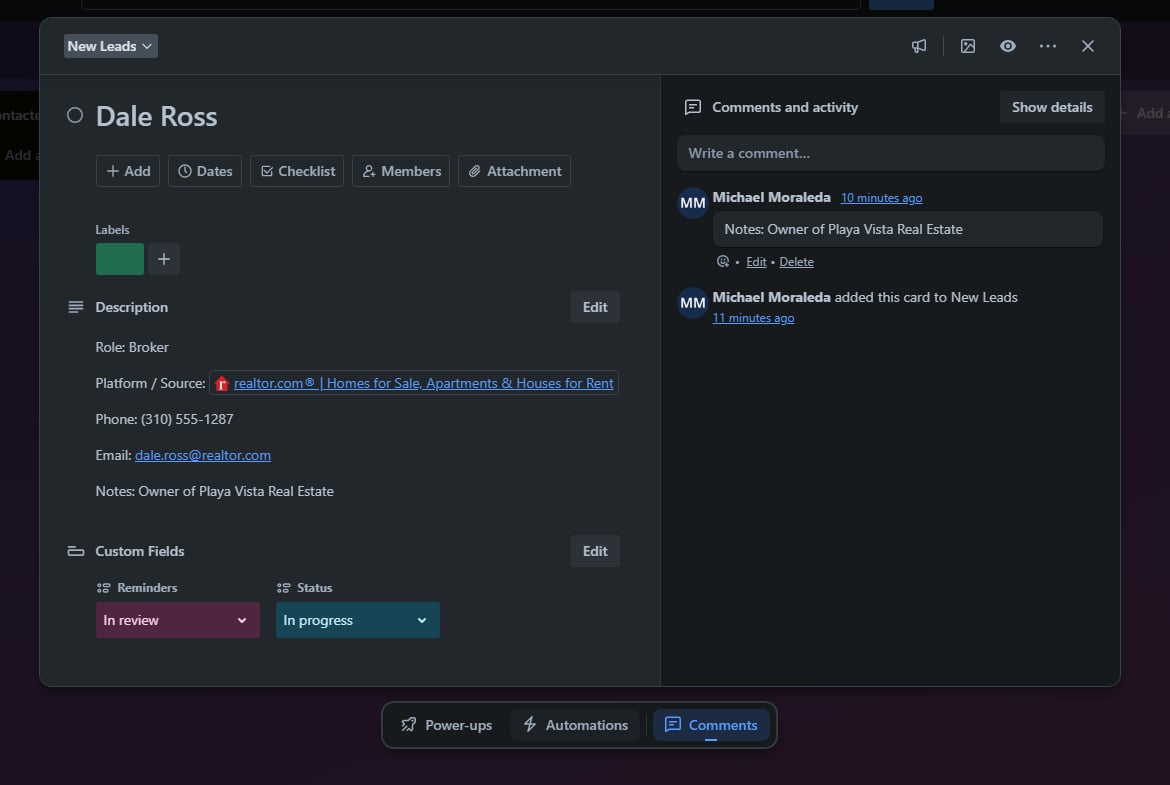This screenshot has height=785, width=1170.
Task: Open the Status In progress dropdown
Action: pyautogui.click(x=357, y=620)
